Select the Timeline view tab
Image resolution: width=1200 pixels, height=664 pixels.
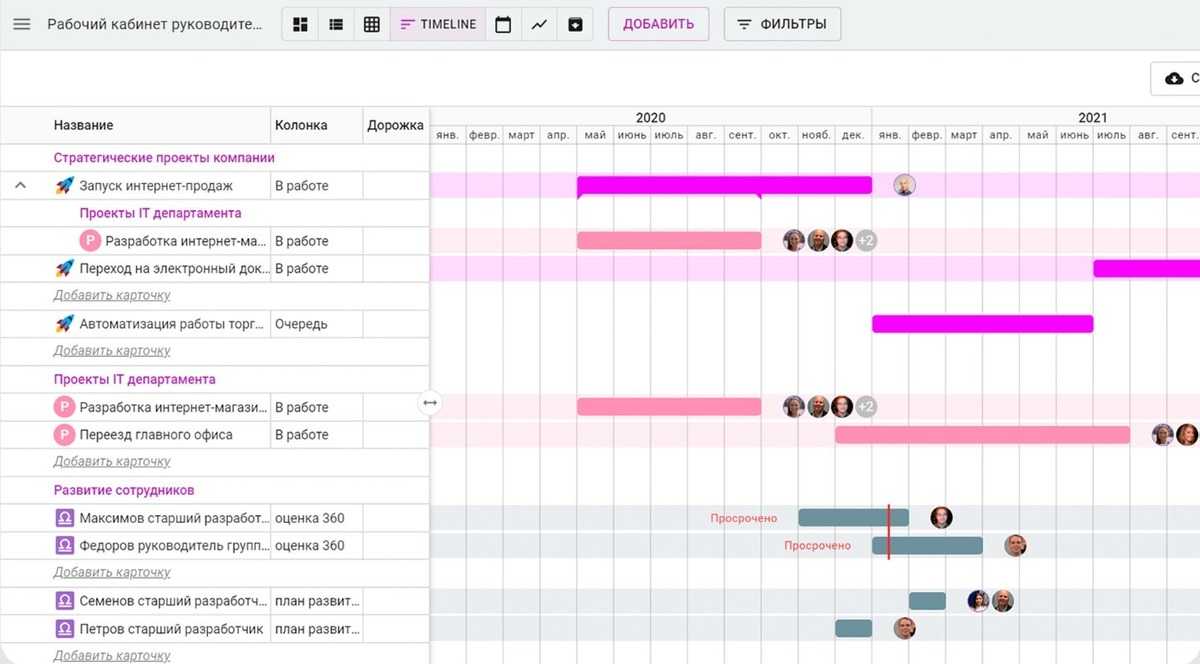point(438,24)
